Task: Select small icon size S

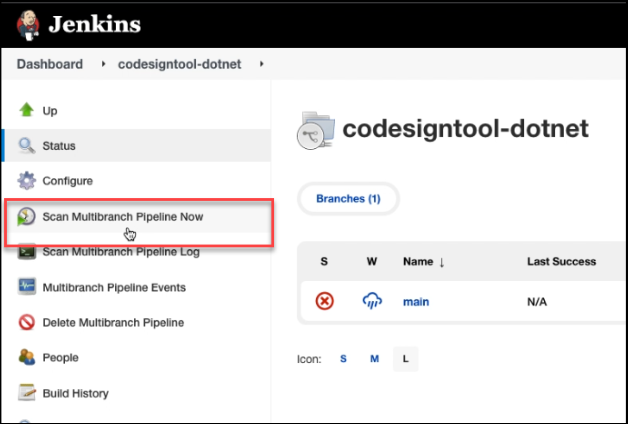Action: click(x=343, y=359)
